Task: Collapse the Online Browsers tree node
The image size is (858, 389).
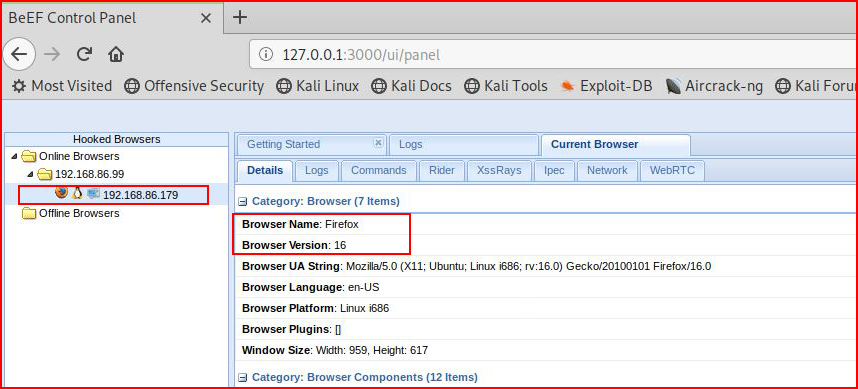Action: point(14,156)
